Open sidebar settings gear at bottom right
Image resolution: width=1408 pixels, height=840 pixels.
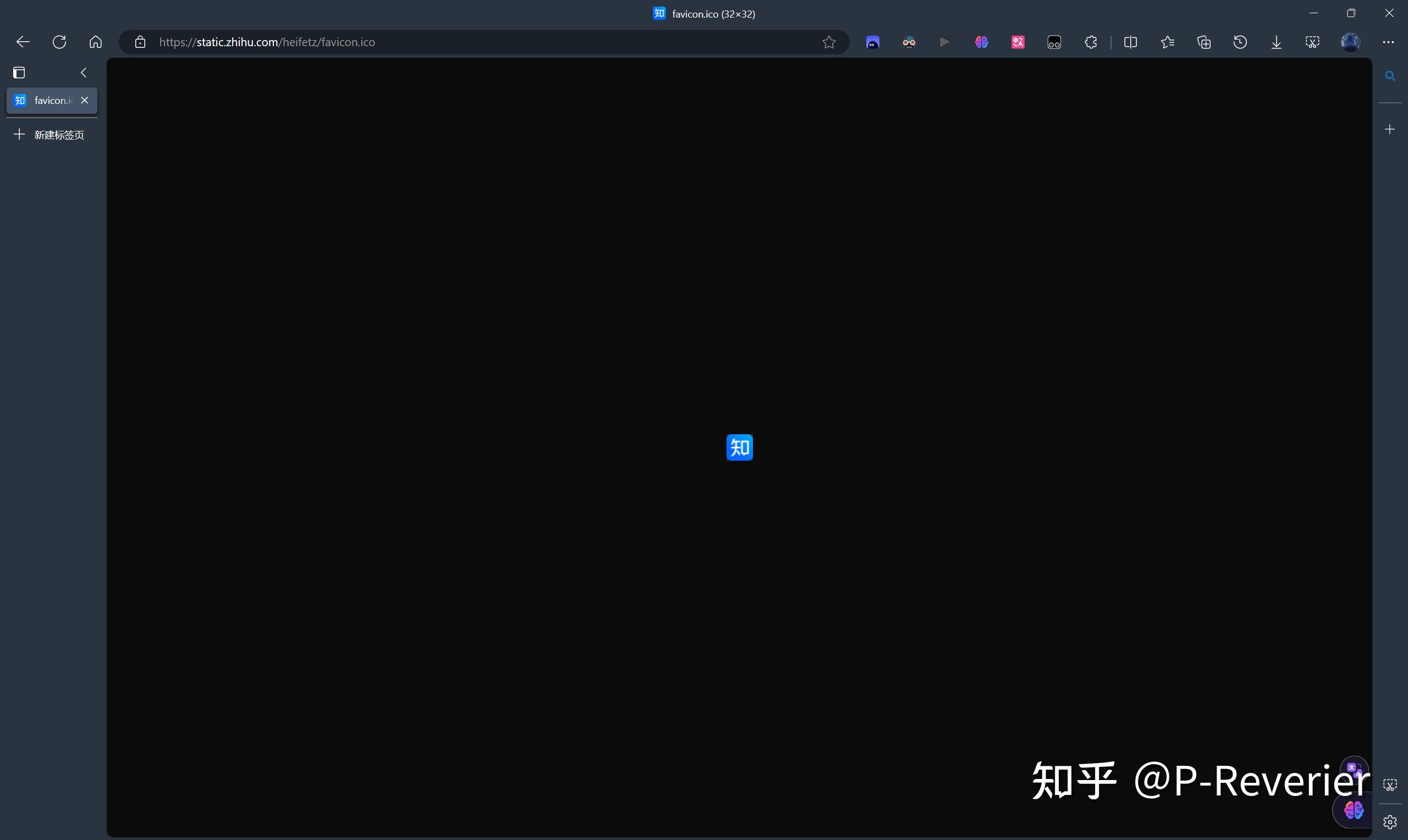pyautogui.click(x=1391, y=821)
